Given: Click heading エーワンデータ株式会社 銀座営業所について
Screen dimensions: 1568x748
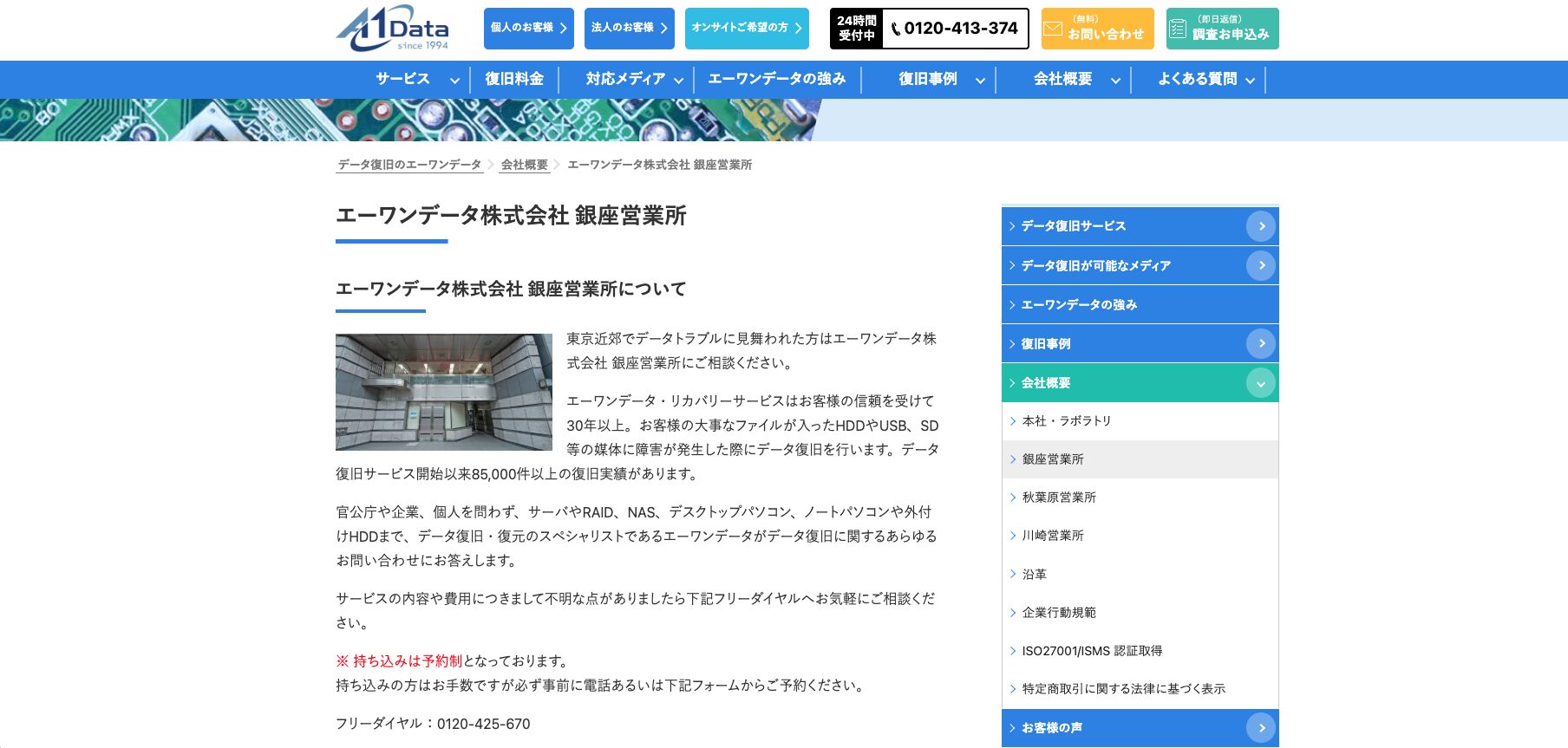Looking at the screenshot, I should 511,289.
